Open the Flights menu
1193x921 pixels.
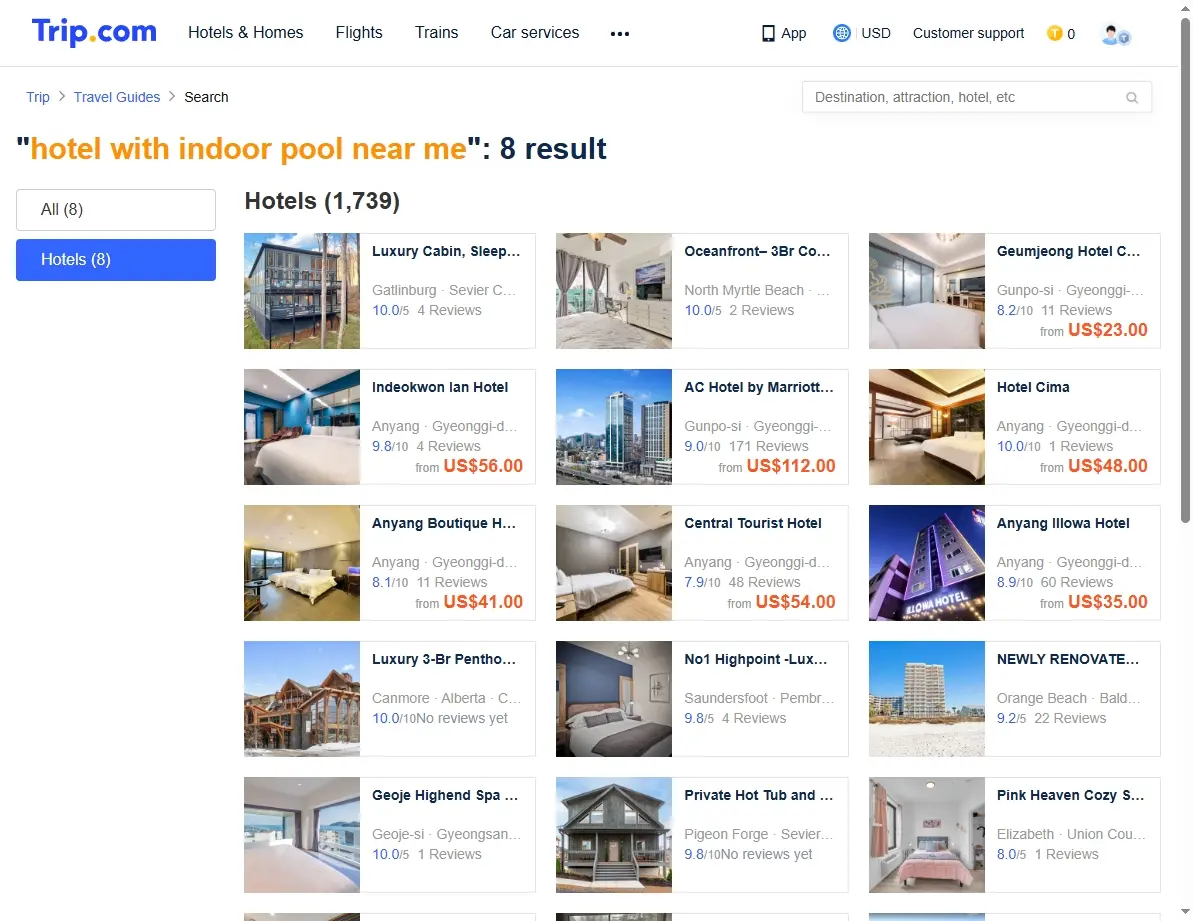[x=359, y=33]
